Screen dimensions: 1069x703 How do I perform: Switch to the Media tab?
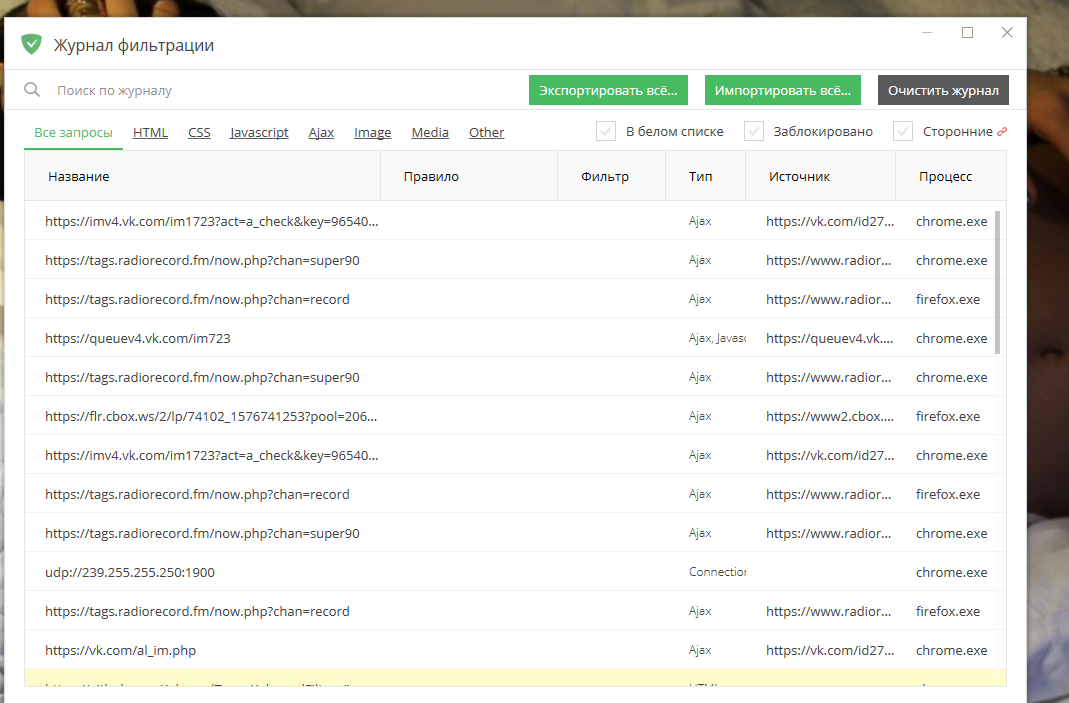coord(430,132)
